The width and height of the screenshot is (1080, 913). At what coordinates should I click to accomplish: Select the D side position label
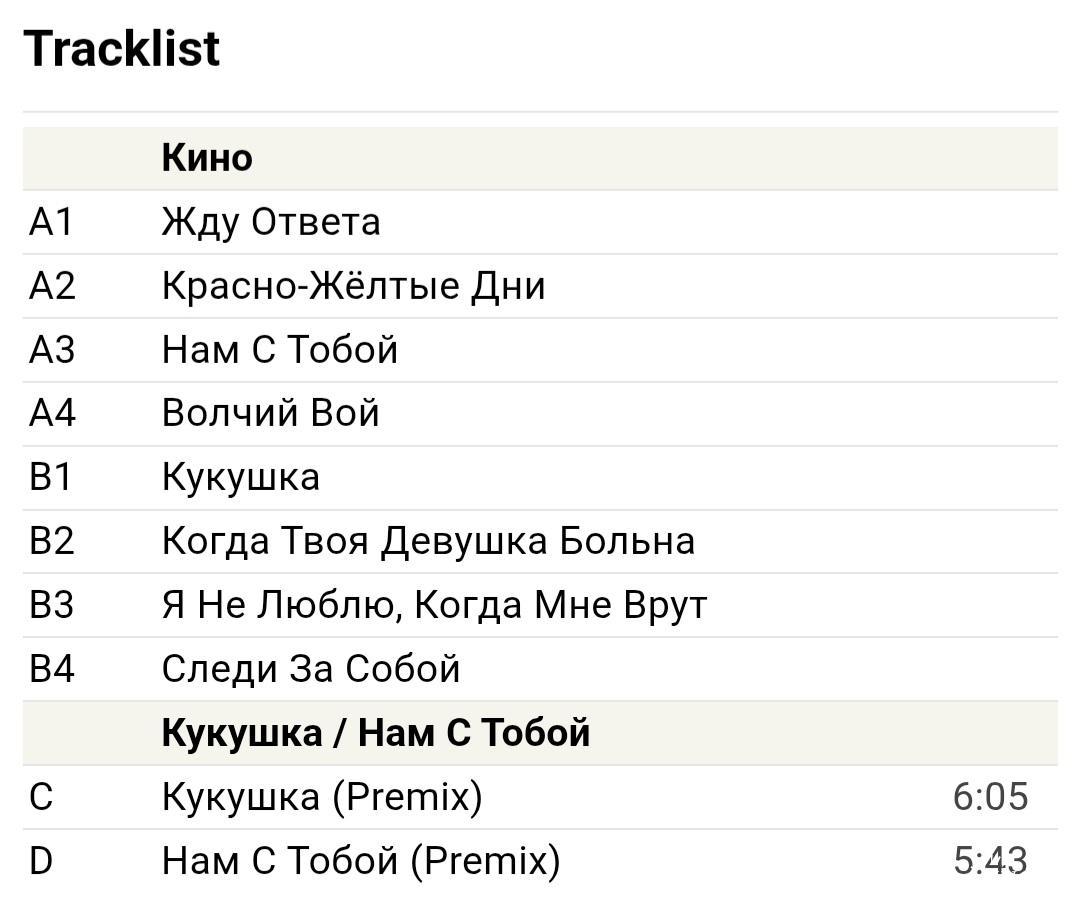coord(41,861)
